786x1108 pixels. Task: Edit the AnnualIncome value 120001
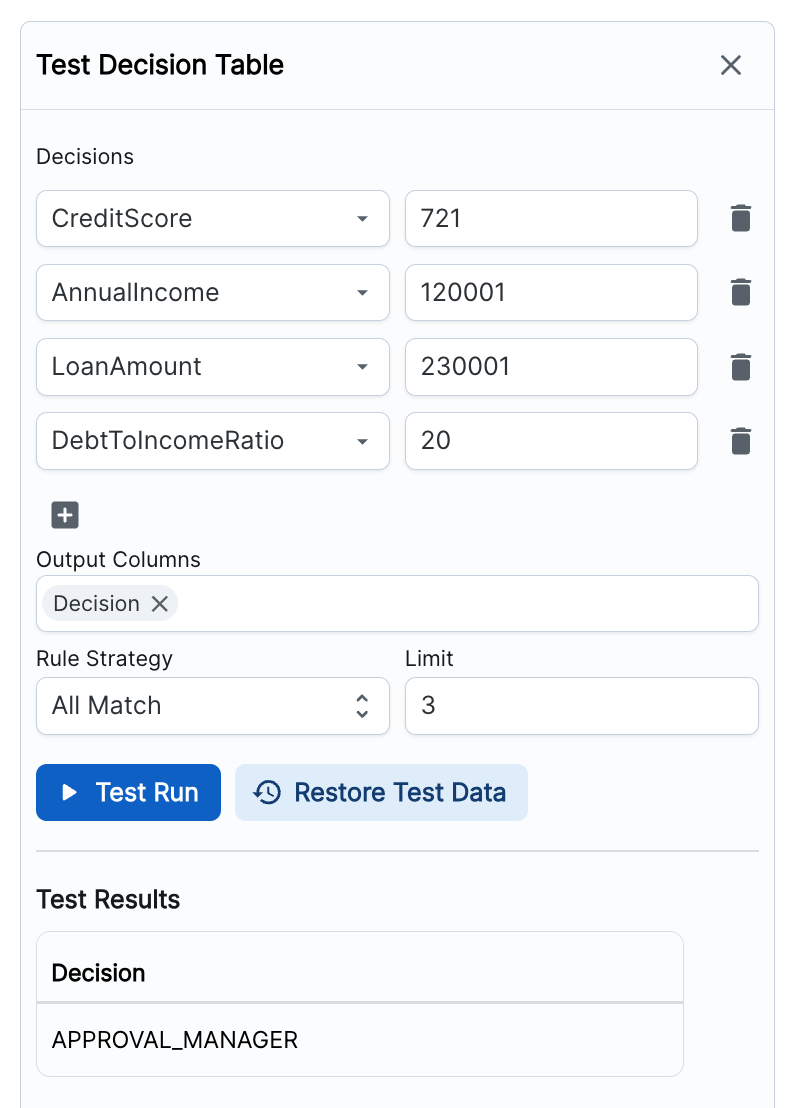(550, 292)
